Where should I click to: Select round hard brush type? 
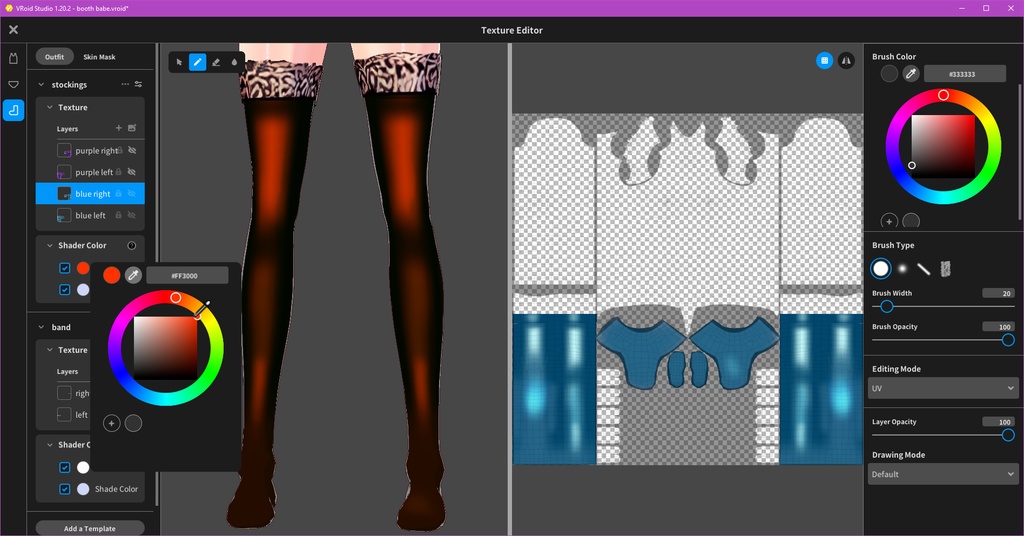(881, 268)
